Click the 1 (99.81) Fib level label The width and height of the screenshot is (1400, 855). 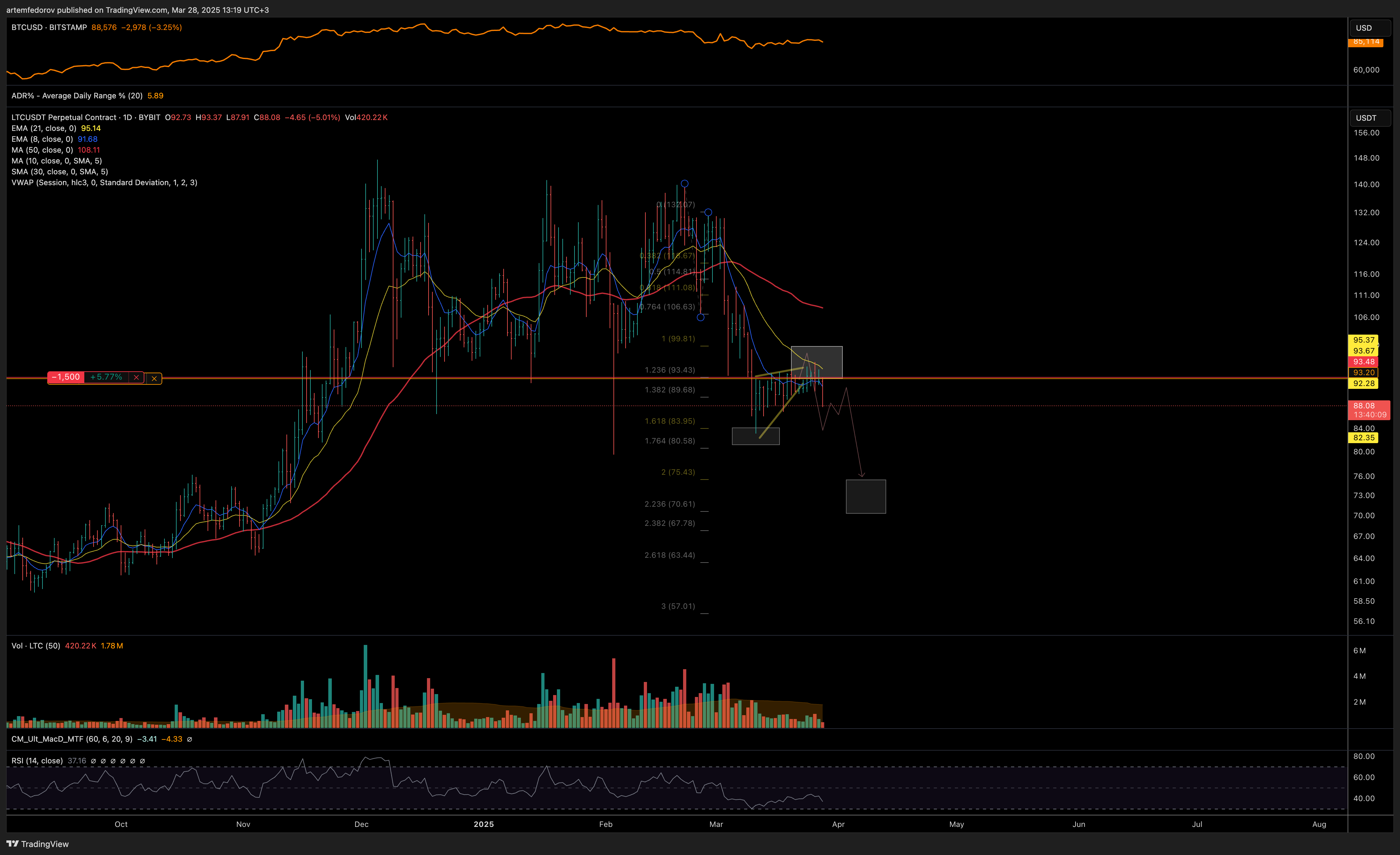coord(678,339)
